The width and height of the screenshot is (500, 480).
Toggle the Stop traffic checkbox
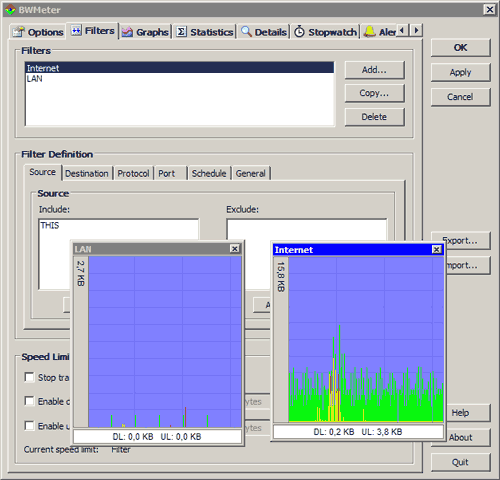(x=29, y=377)
